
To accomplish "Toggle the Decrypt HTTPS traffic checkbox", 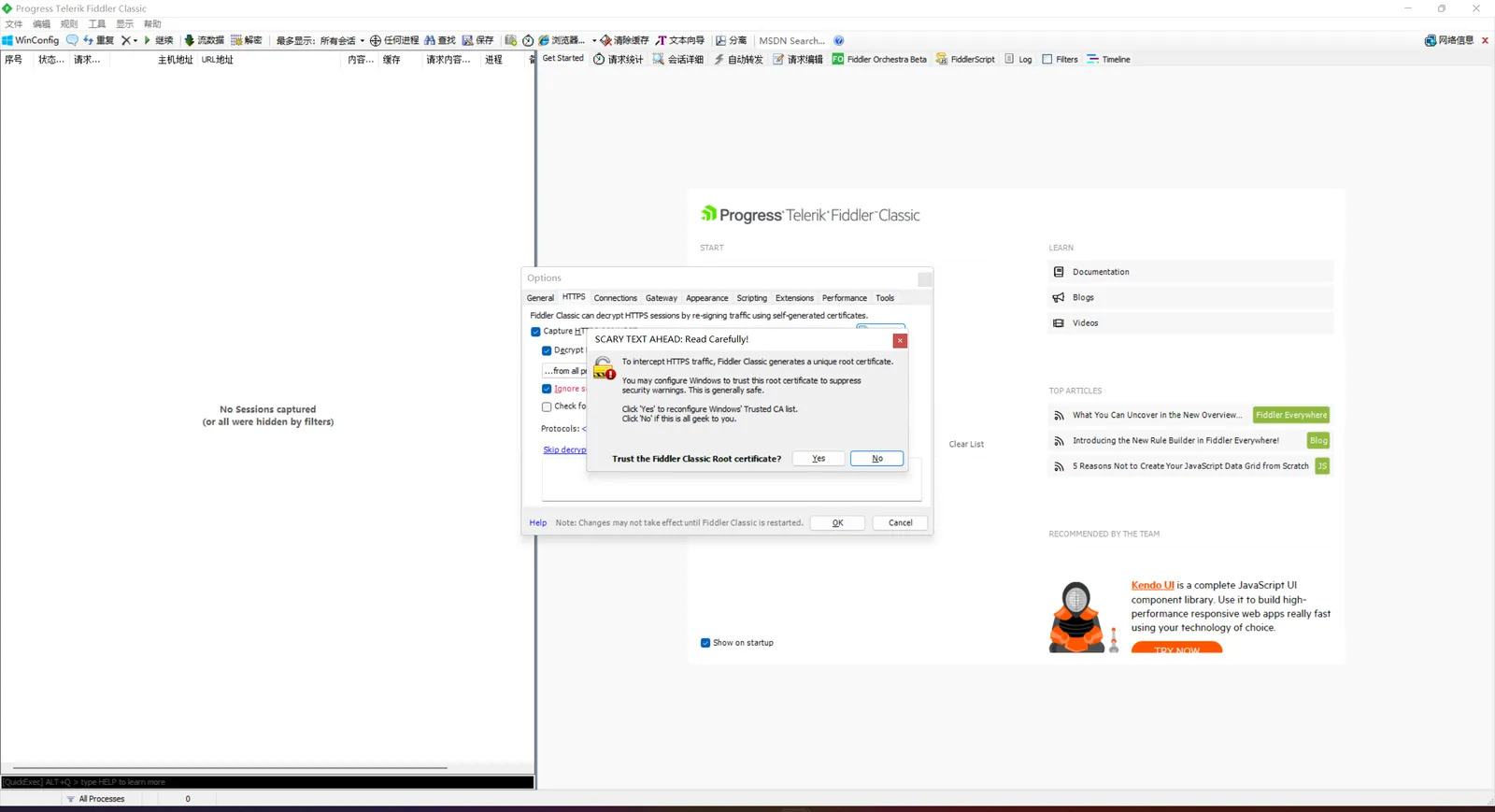I will [x=547, y=350].
